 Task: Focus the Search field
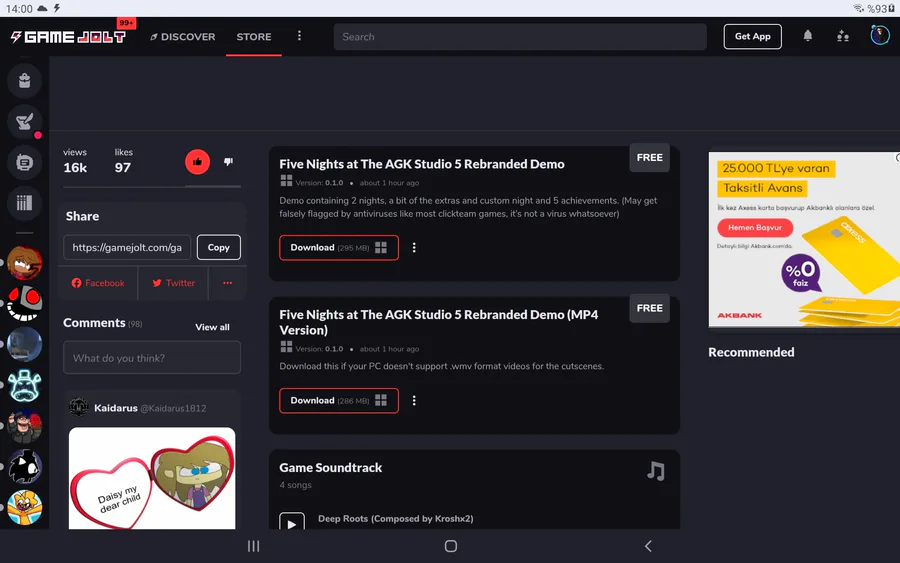pyautogui.click(x=520, y=37)
